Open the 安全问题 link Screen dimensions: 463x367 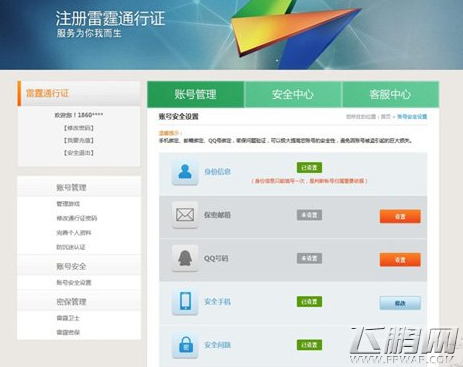(217, 345)
